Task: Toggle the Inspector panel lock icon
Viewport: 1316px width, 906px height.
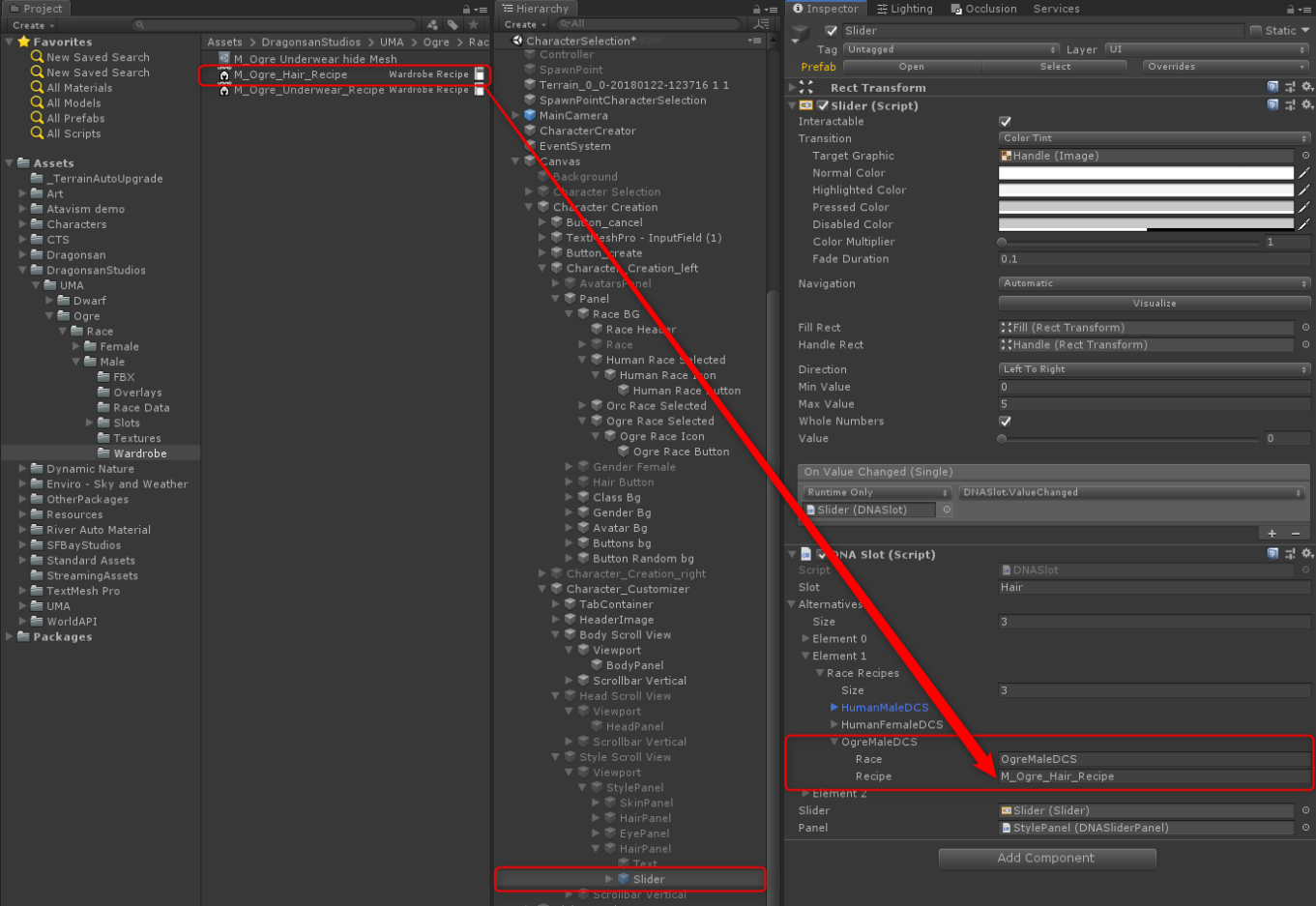Action: (x=1290, y=9)
